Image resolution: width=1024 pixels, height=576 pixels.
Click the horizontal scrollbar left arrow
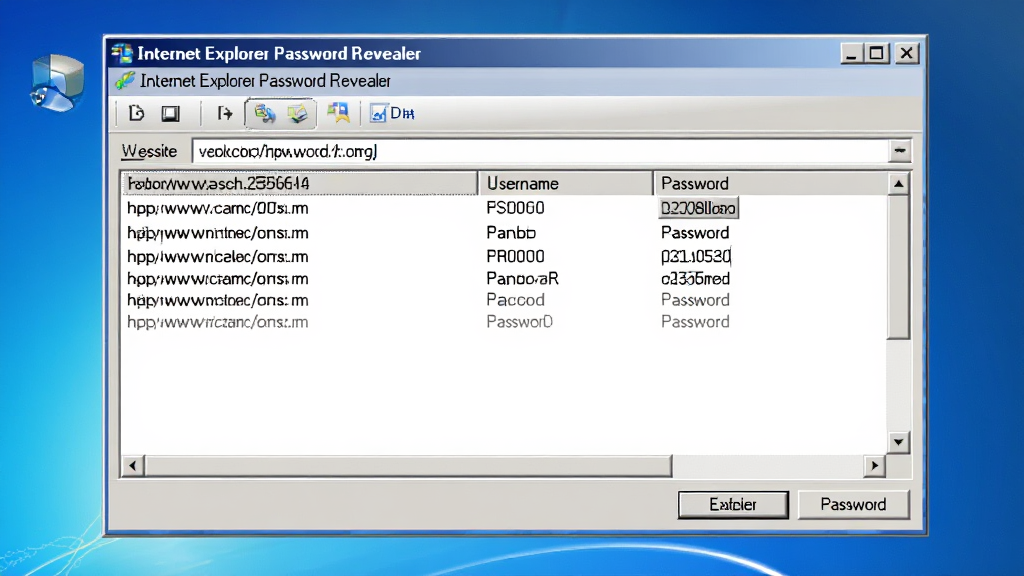[x=133, y=466]
